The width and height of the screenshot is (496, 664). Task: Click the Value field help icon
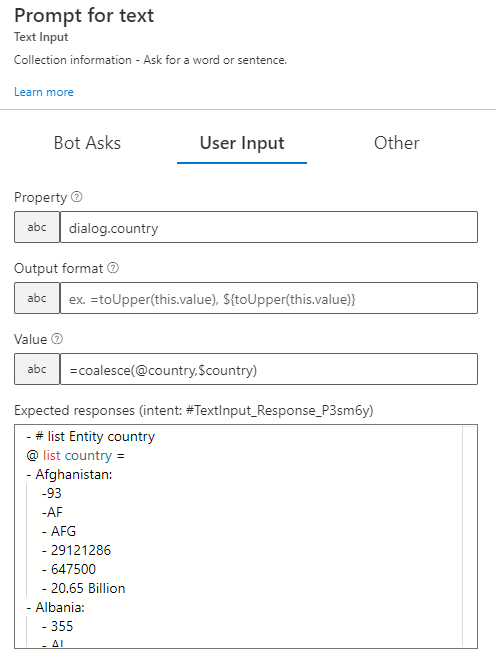pos(57,339)
